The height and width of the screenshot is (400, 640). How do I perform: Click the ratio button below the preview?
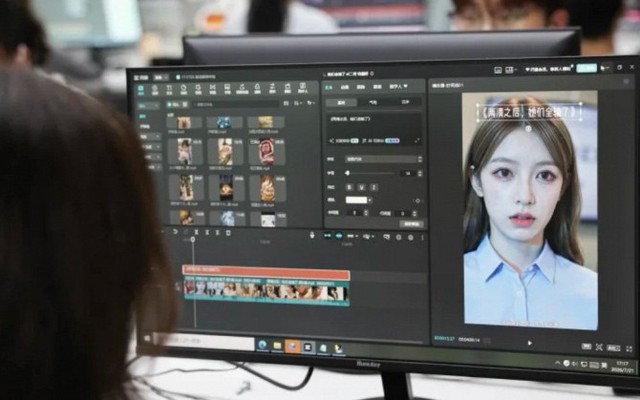pos(613,348)
